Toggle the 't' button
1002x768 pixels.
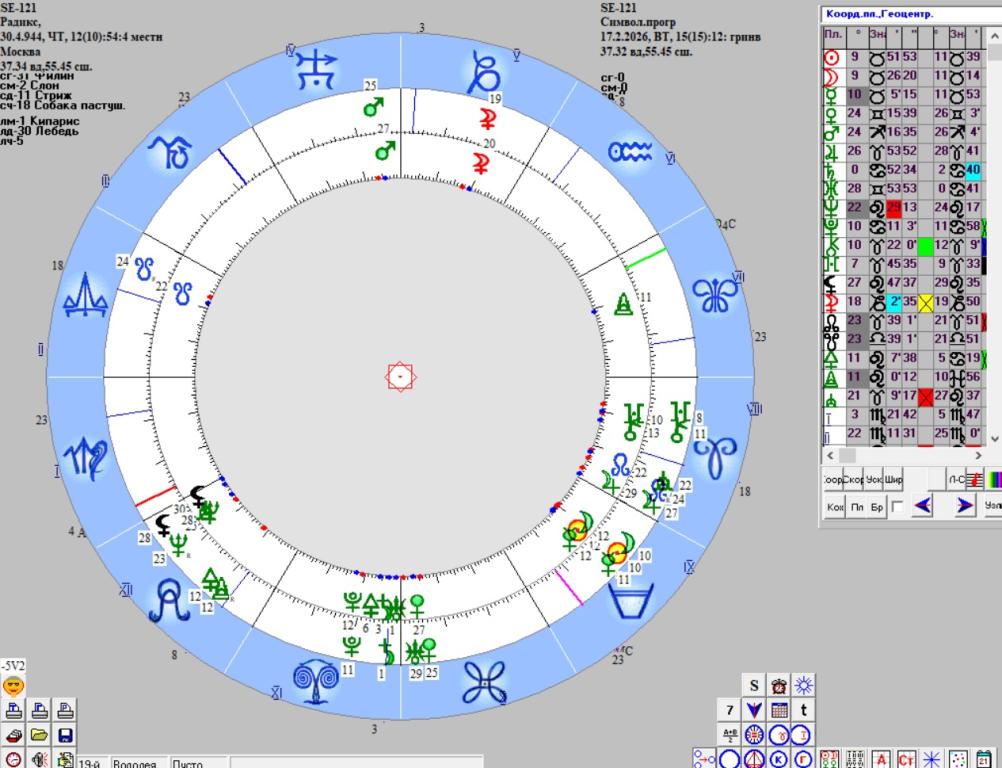[x=803, y=710]
